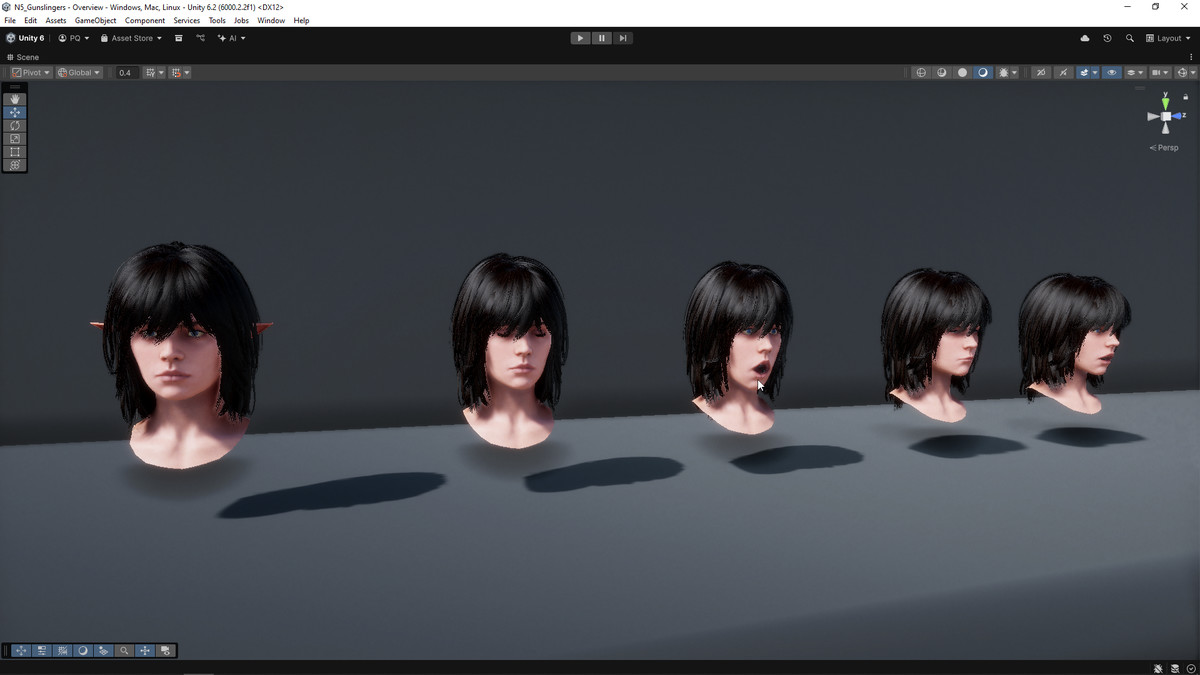Select the Move tool
Viewport: 1200px width, 675px height.
(15, 112)
